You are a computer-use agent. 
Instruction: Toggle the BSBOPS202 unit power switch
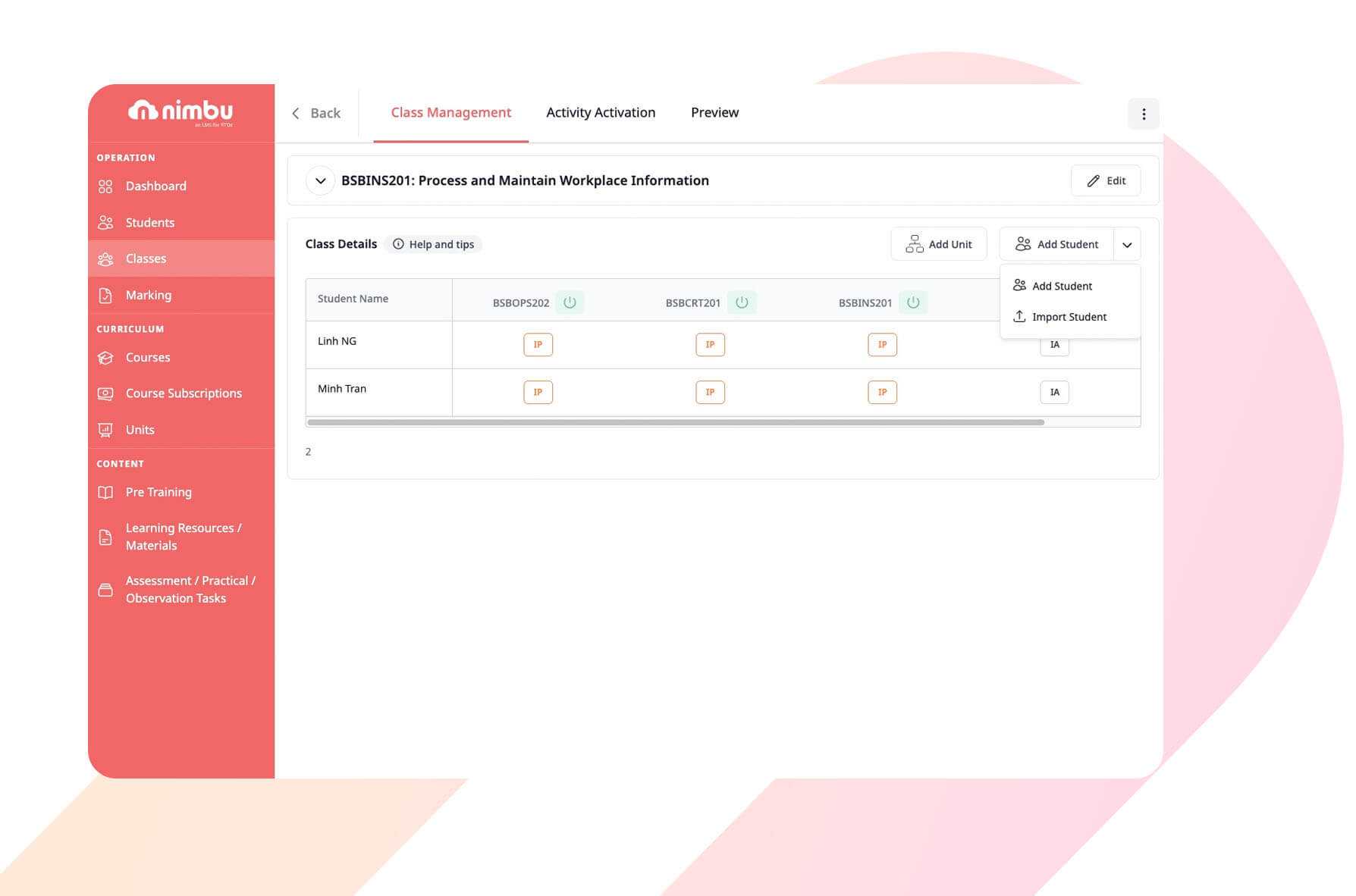pyautogui.click(x=570, y=302)
